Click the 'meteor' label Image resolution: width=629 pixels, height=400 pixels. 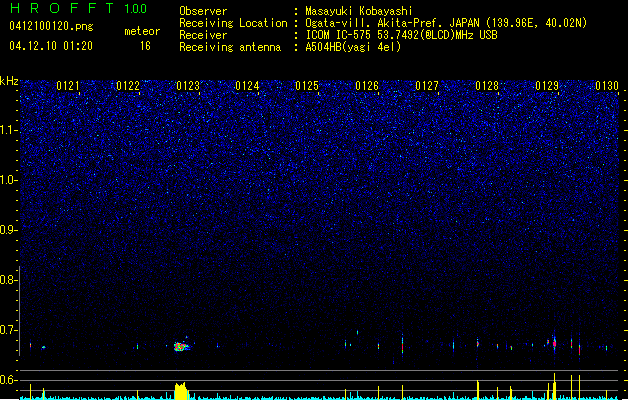coord(142,31)
